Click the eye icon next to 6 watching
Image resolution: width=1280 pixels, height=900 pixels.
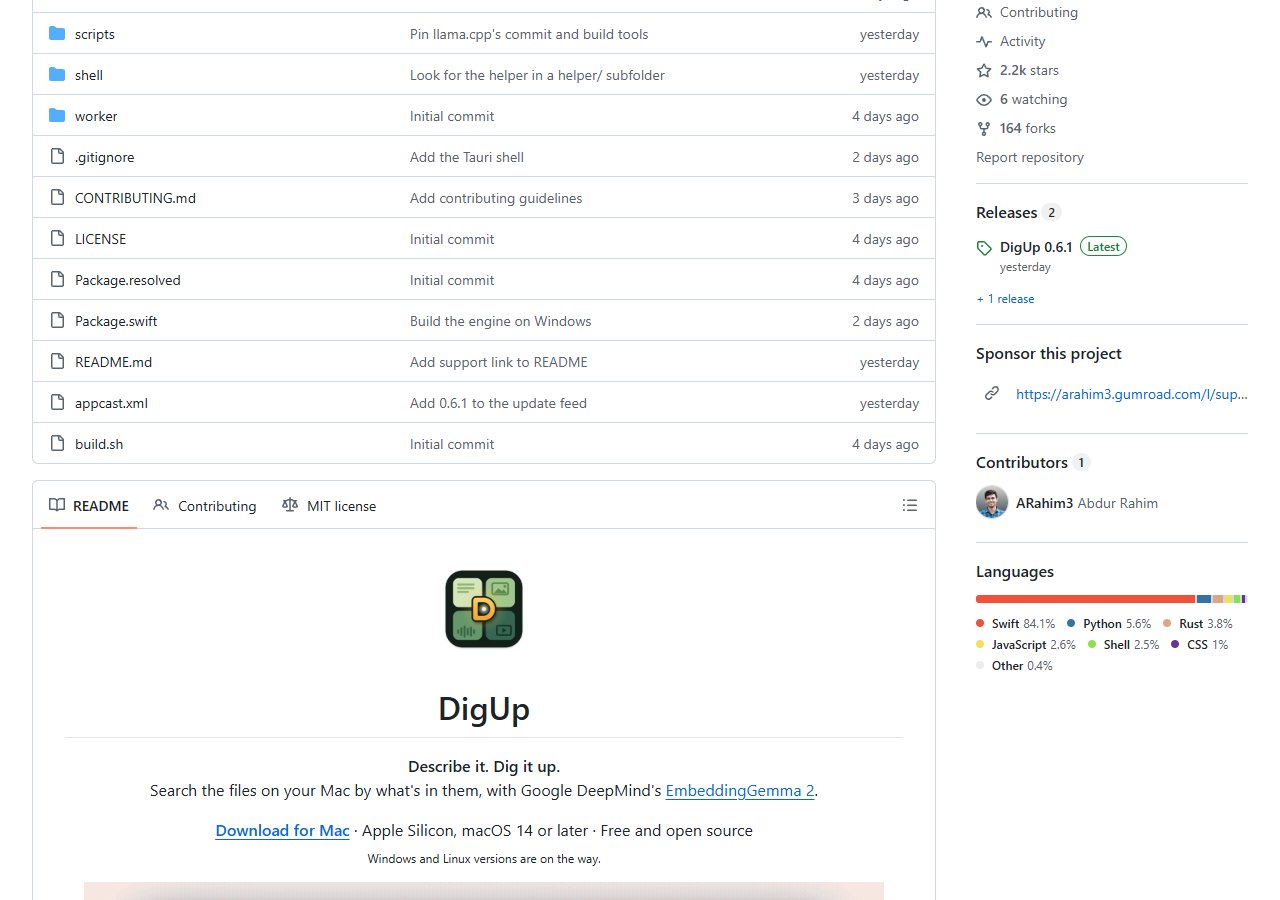(984, 99)
